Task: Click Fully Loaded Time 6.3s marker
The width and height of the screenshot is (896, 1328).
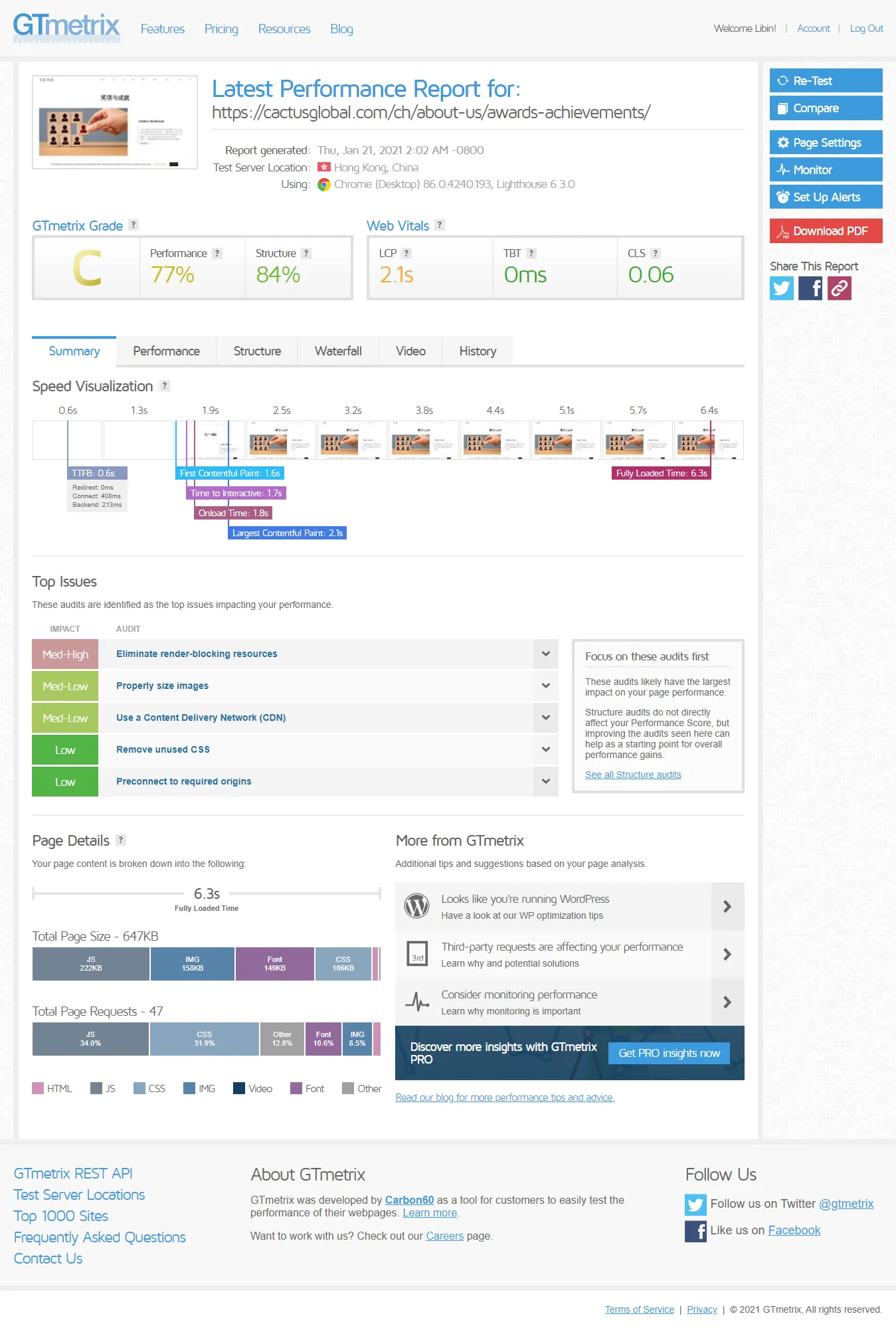Action: 662,473
